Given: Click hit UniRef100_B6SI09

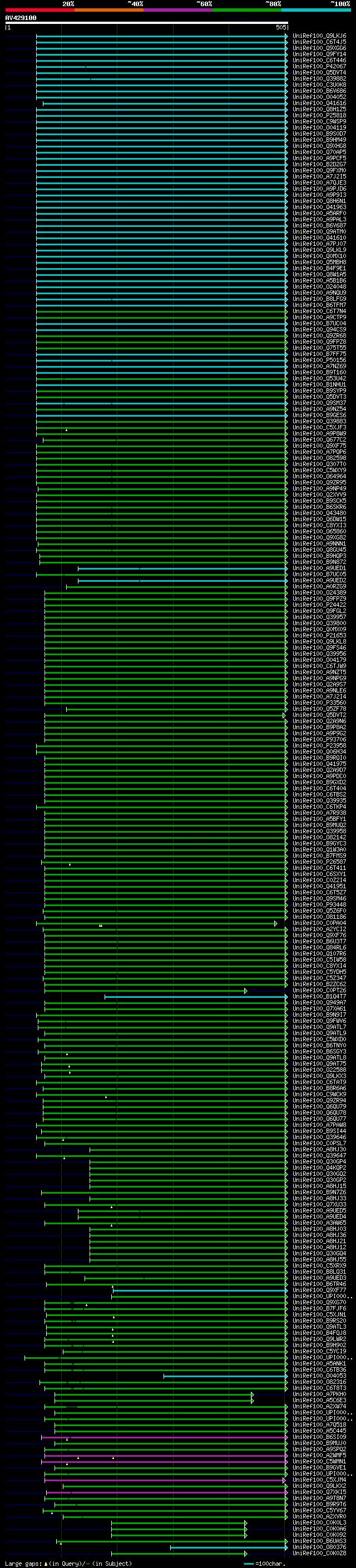Looking at the screenshot, I should click(x=319, y=1437).
